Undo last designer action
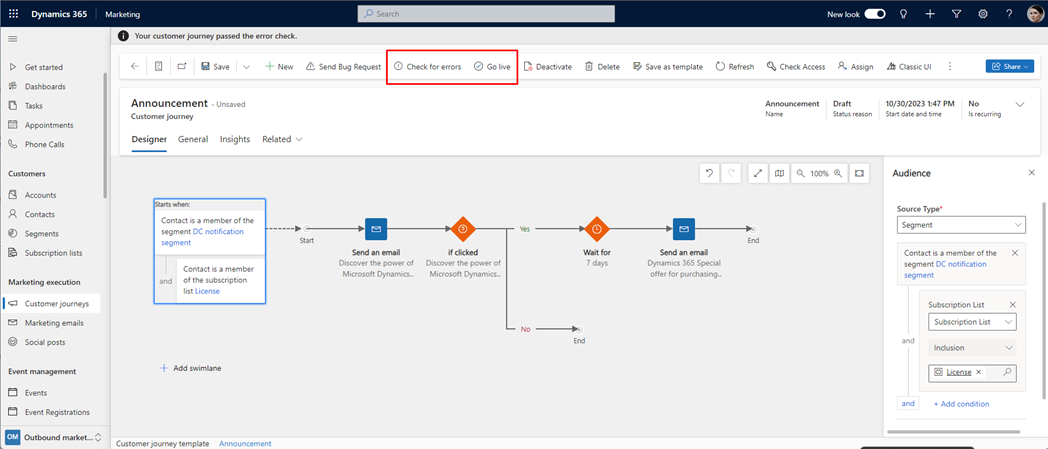The image size is (1048, 449). coord(709,173)
